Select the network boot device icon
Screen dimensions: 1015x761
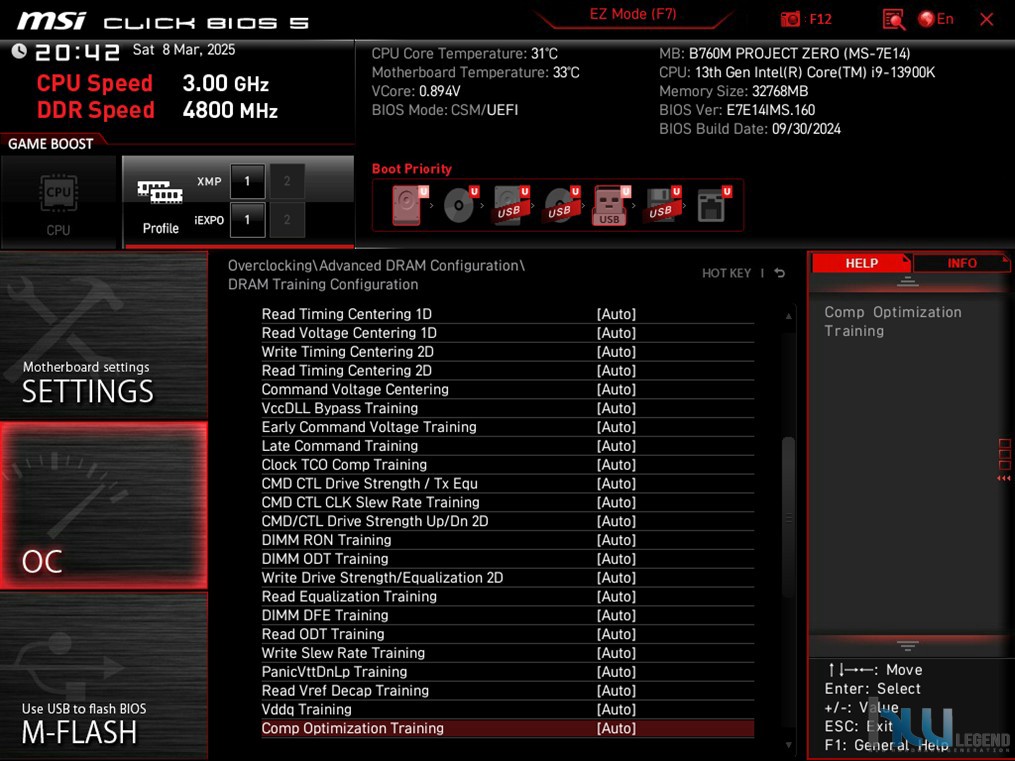(712, 204)
